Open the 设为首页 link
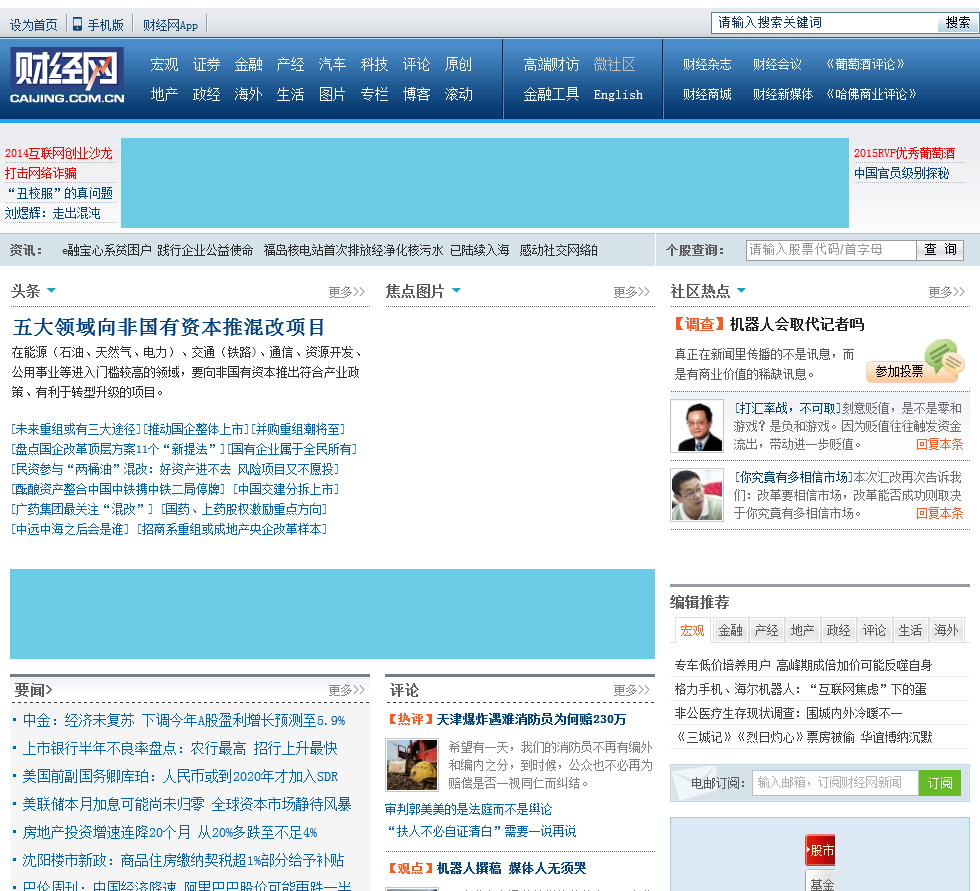The image size is (980, 891). 34,25
